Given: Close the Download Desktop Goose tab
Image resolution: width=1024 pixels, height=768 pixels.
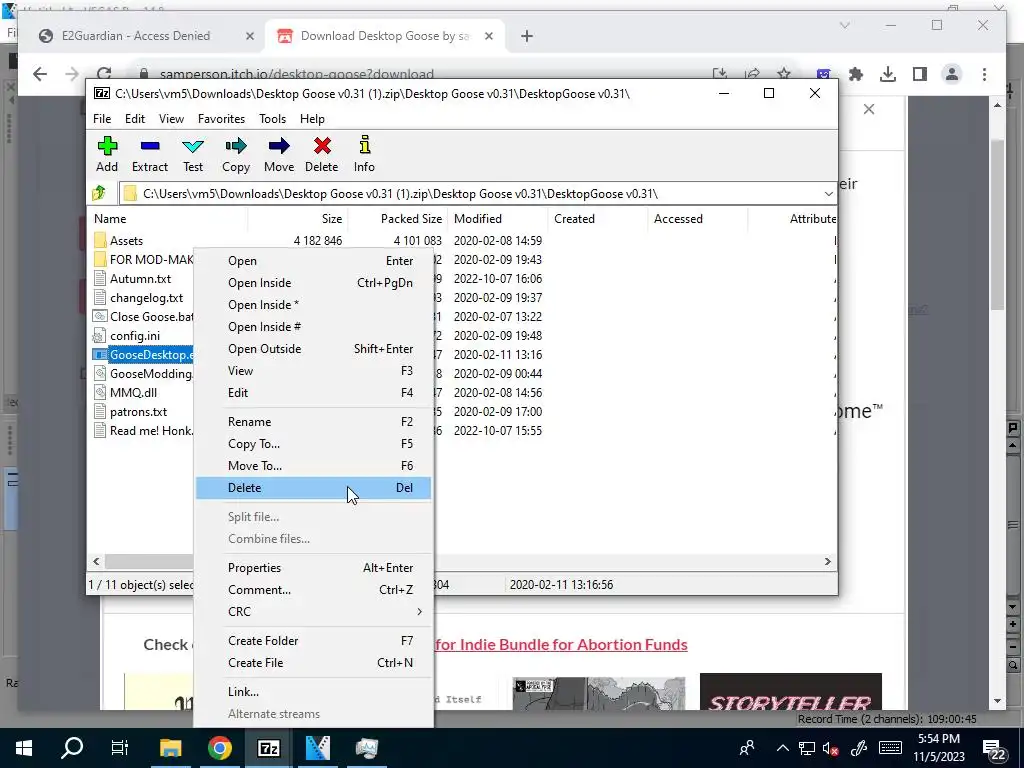Looking at the screenshot, I should (488, 37).
